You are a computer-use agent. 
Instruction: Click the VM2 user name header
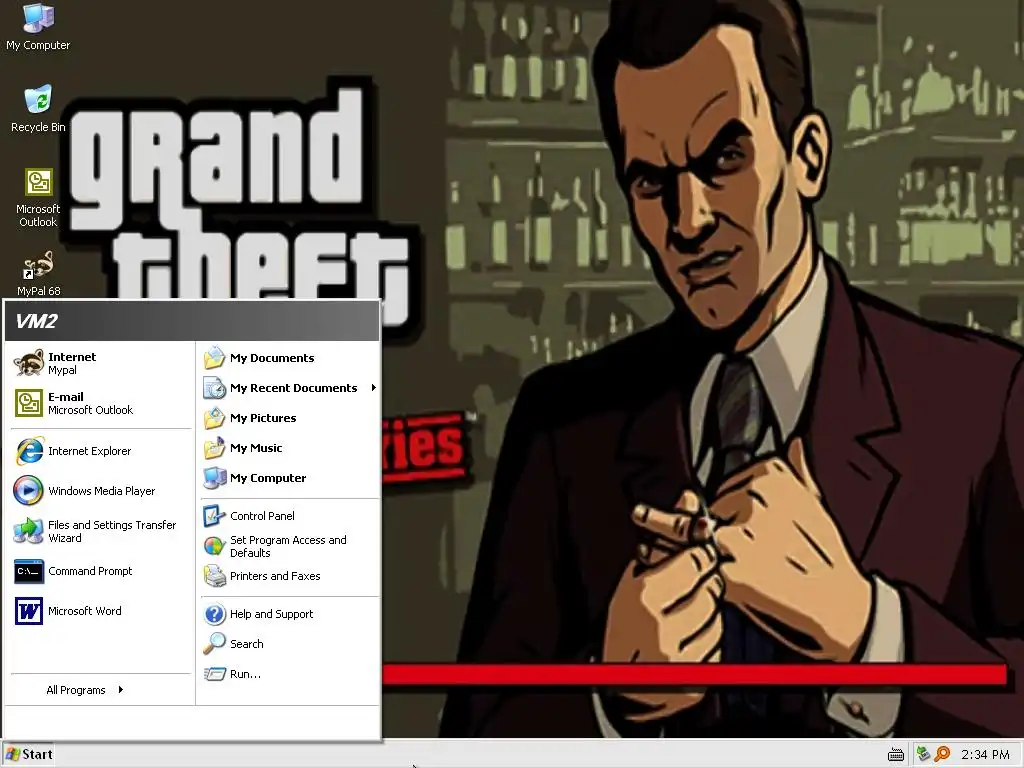pos(36,321)
